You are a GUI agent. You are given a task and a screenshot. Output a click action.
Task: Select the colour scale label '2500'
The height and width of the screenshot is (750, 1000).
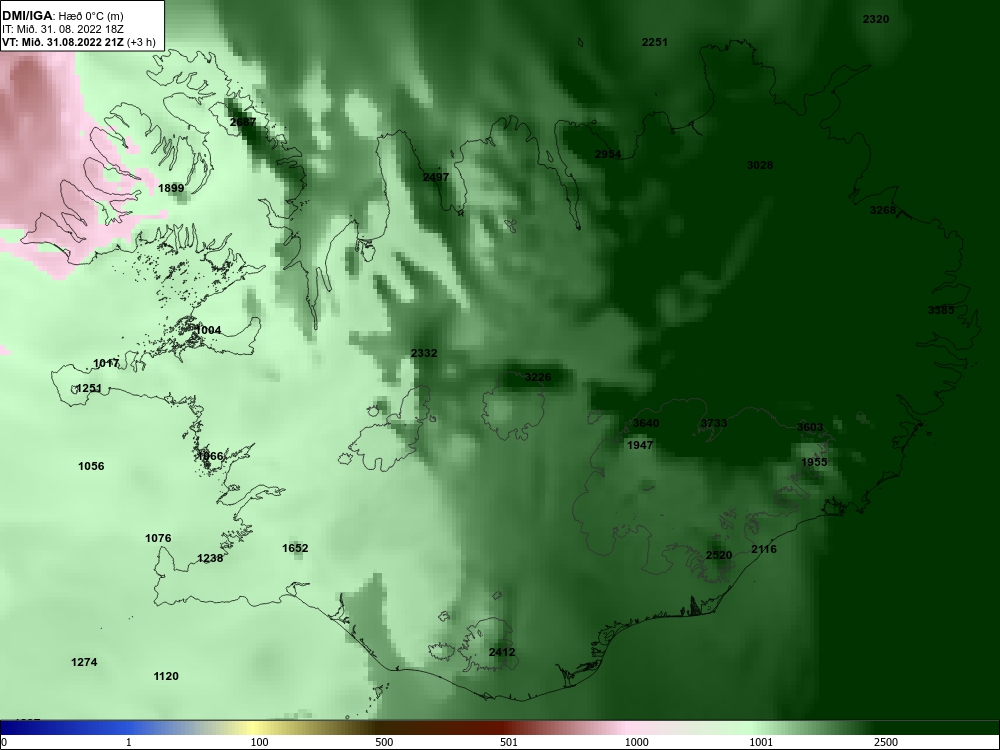[886, 742]
